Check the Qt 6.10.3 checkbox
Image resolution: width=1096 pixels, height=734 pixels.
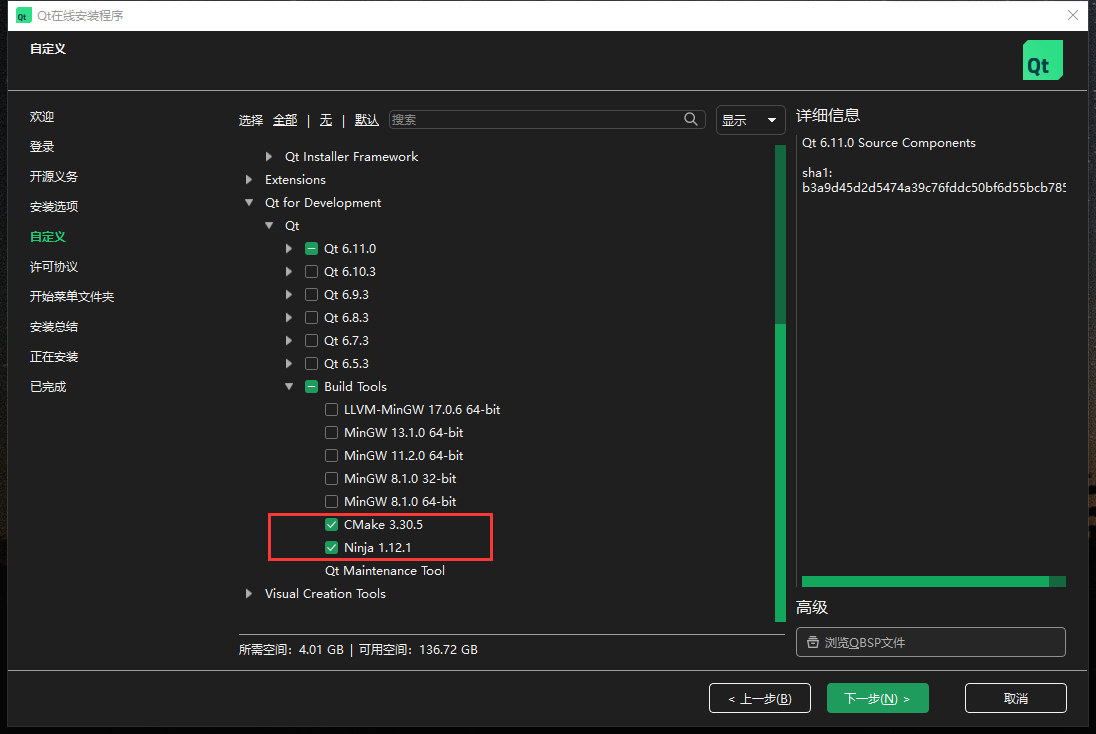(312, 271)
